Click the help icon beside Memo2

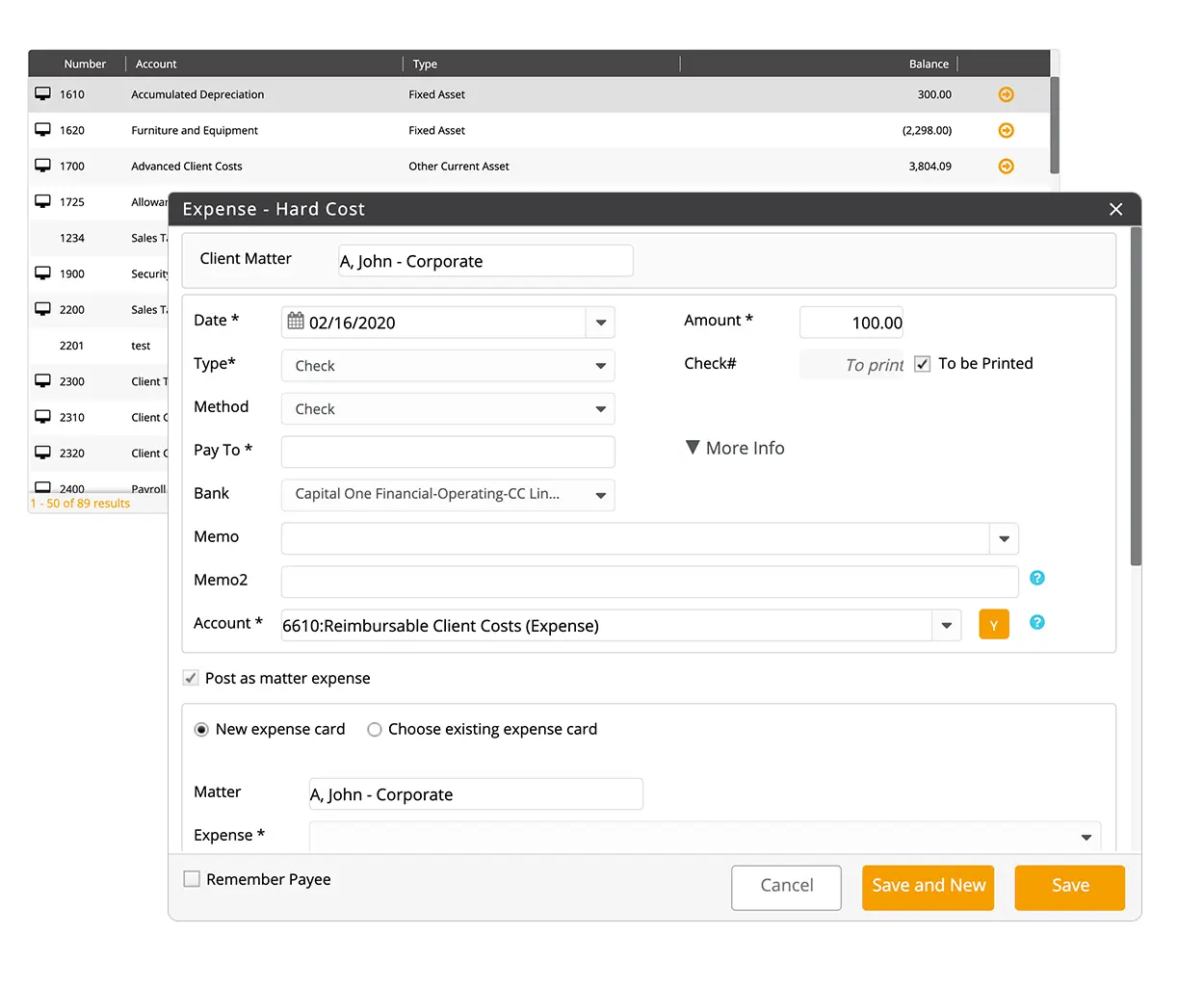click(x=1036, y=578)
